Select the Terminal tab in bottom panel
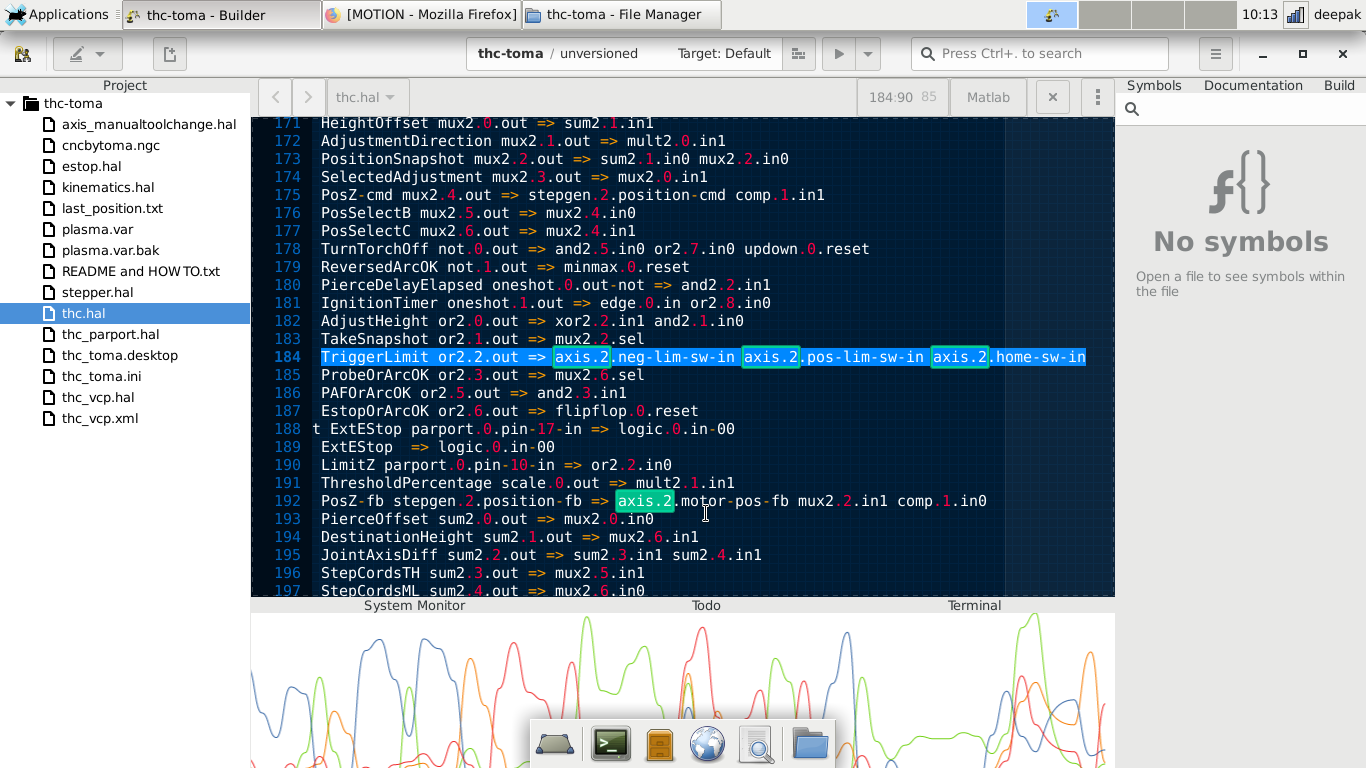The height and width of the screenshot is (768, 1366). 974,605
